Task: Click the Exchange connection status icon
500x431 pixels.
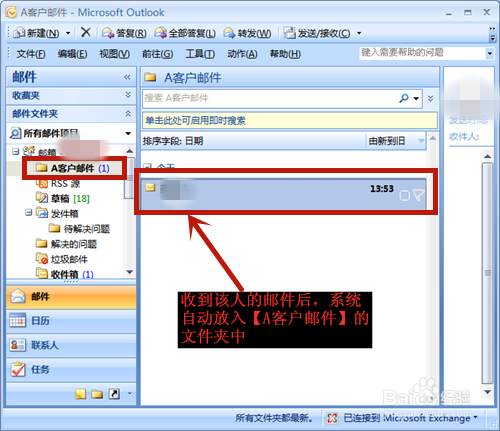Action: coord(332,418)
